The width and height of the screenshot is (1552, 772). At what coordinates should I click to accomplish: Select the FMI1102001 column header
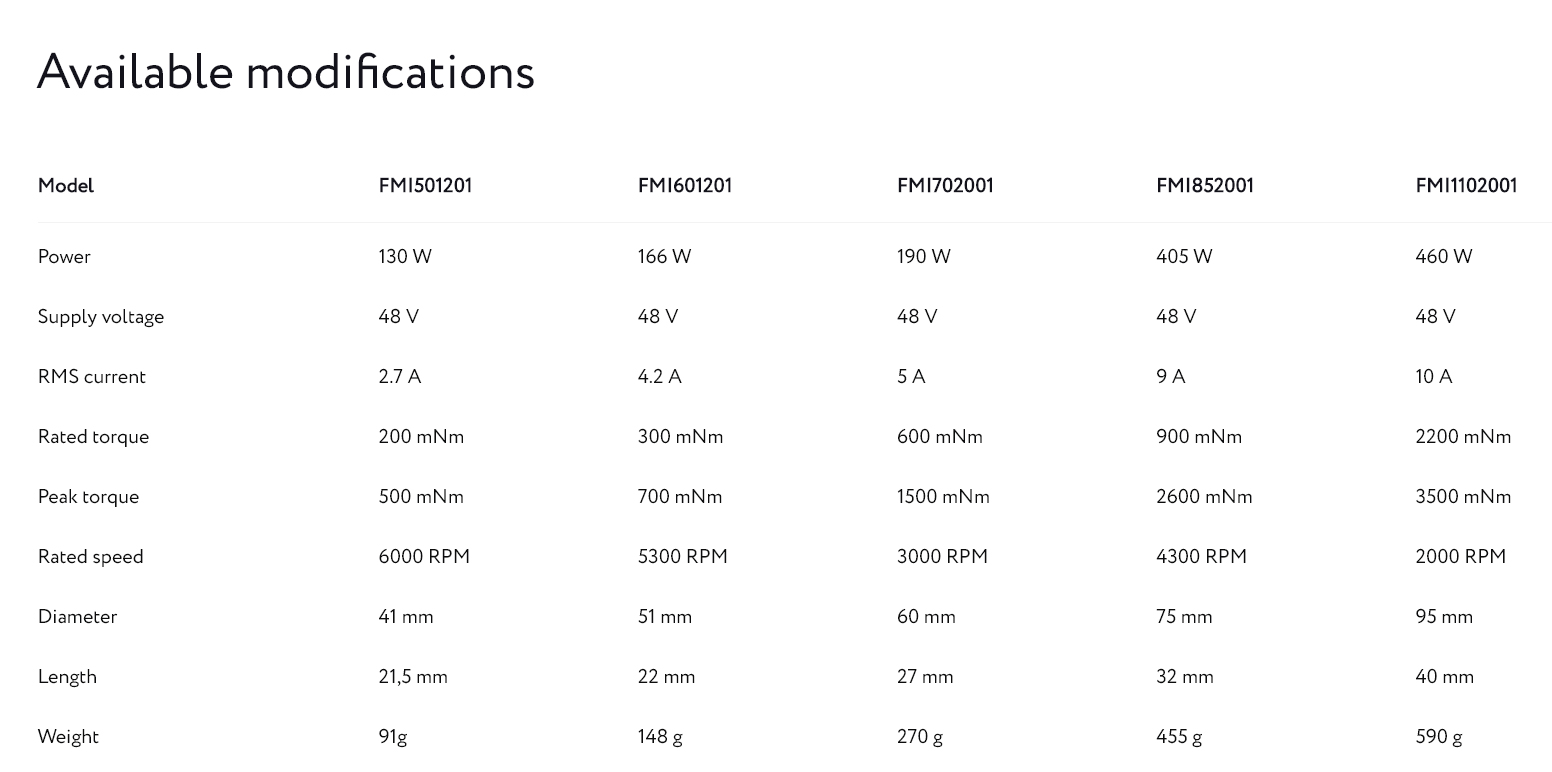1466,186
